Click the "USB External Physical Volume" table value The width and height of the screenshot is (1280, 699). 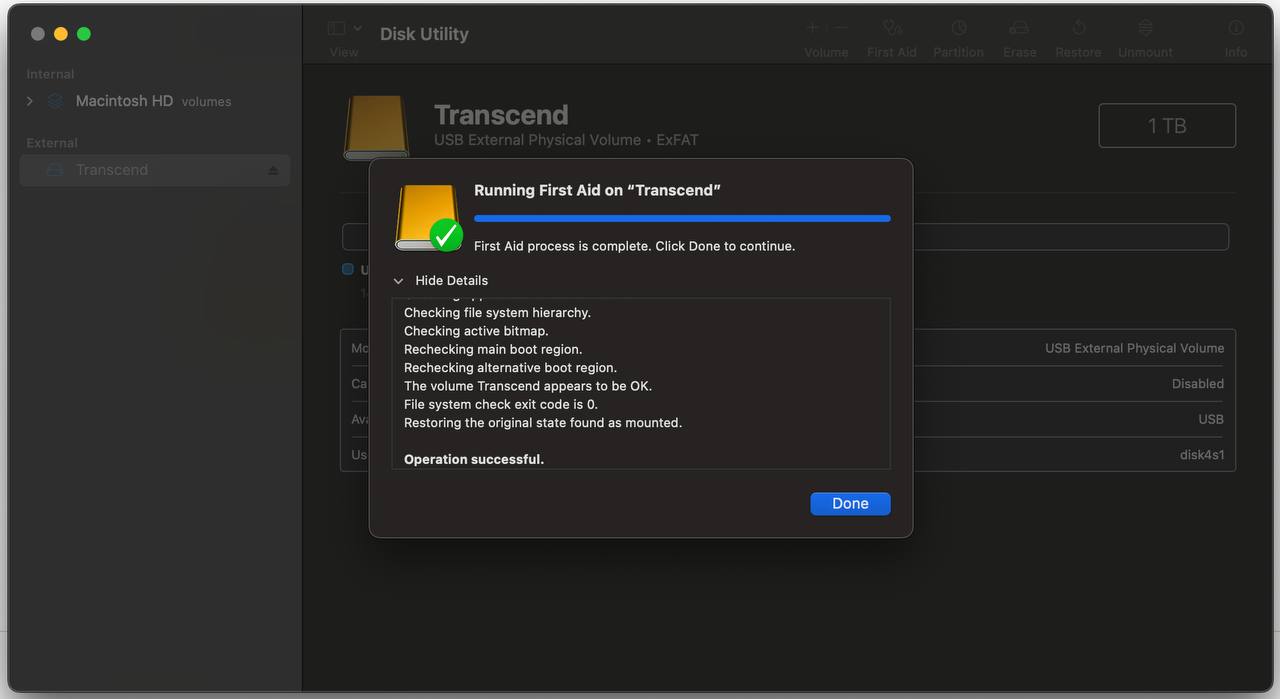point(1134,349)
